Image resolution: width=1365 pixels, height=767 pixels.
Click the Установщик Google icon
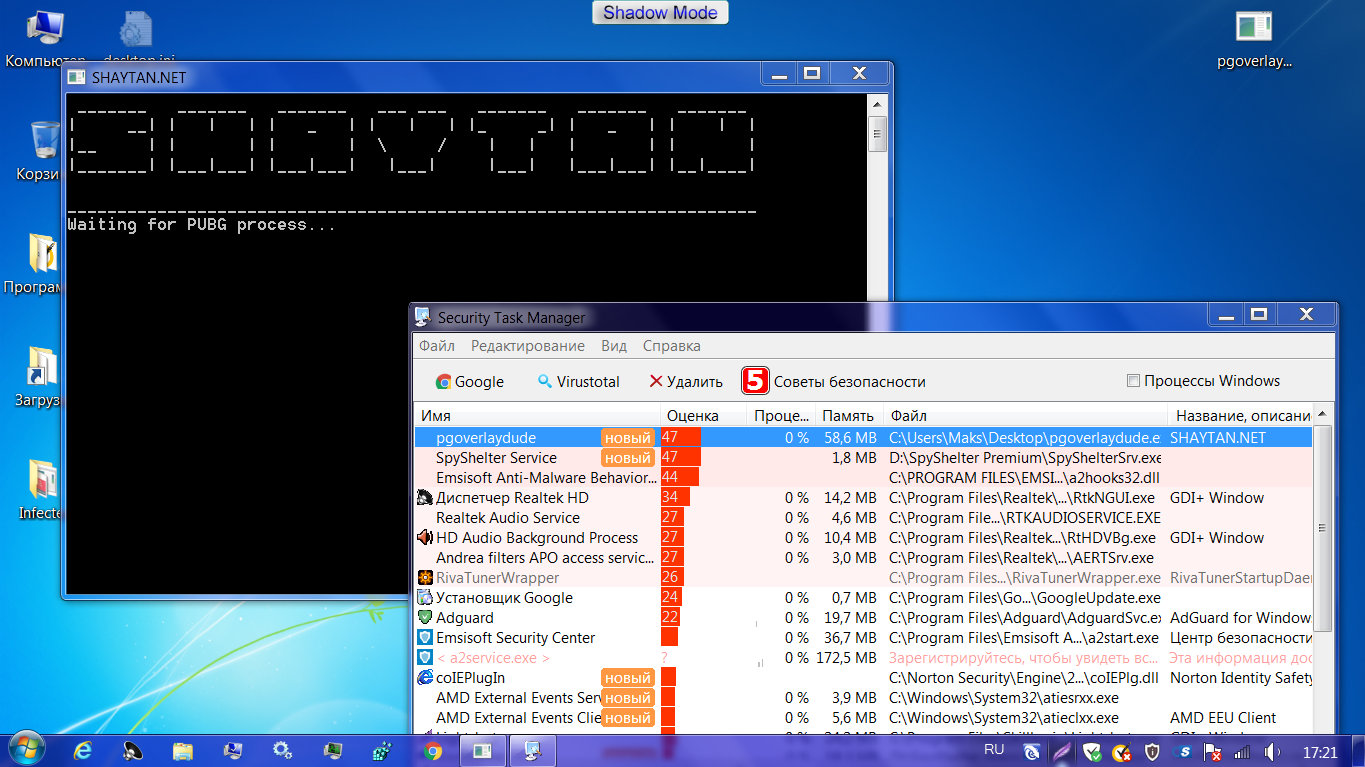point(424,598)
